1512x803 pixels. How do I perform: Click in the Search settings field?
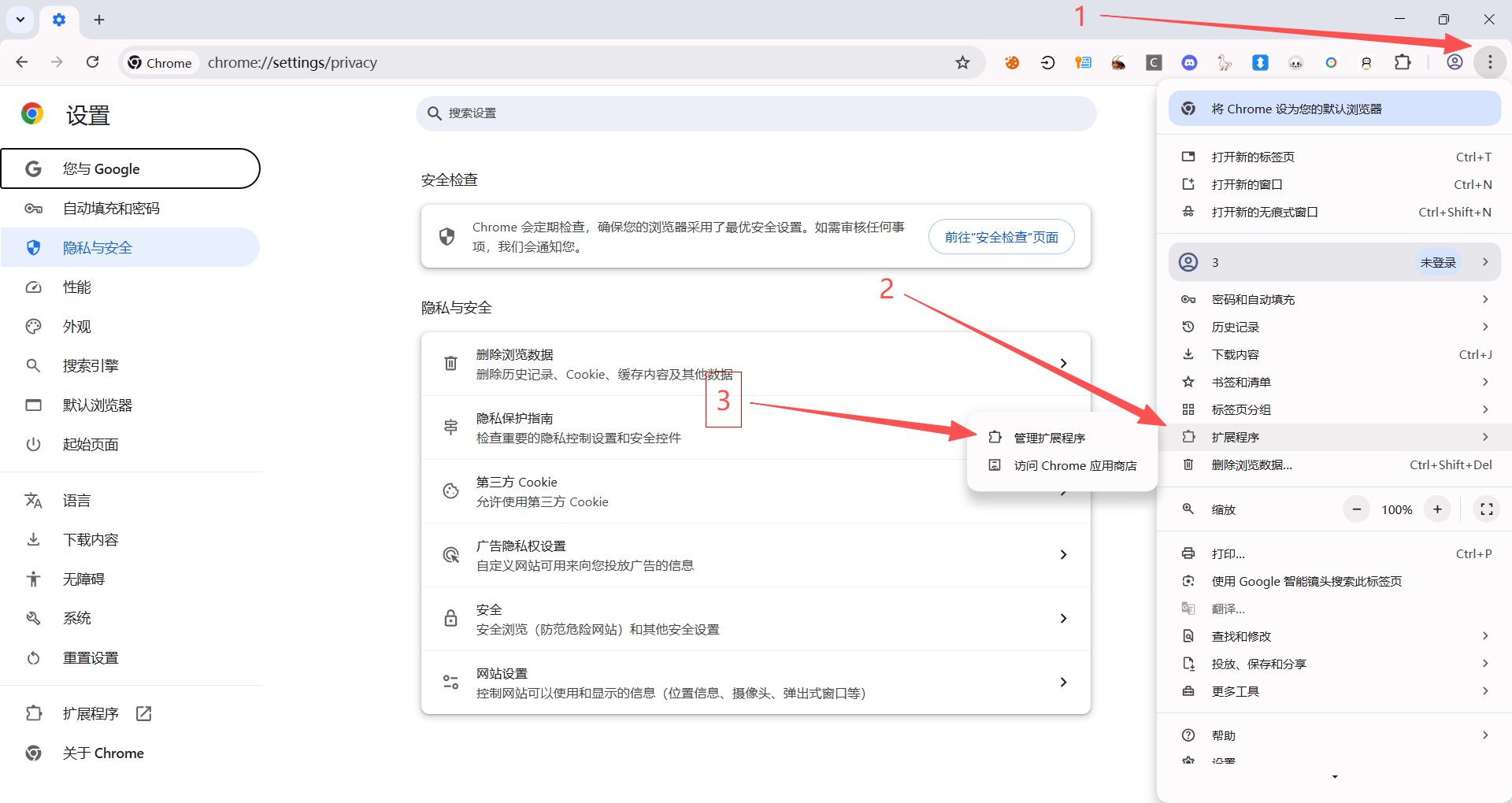[x=756, y=113]
